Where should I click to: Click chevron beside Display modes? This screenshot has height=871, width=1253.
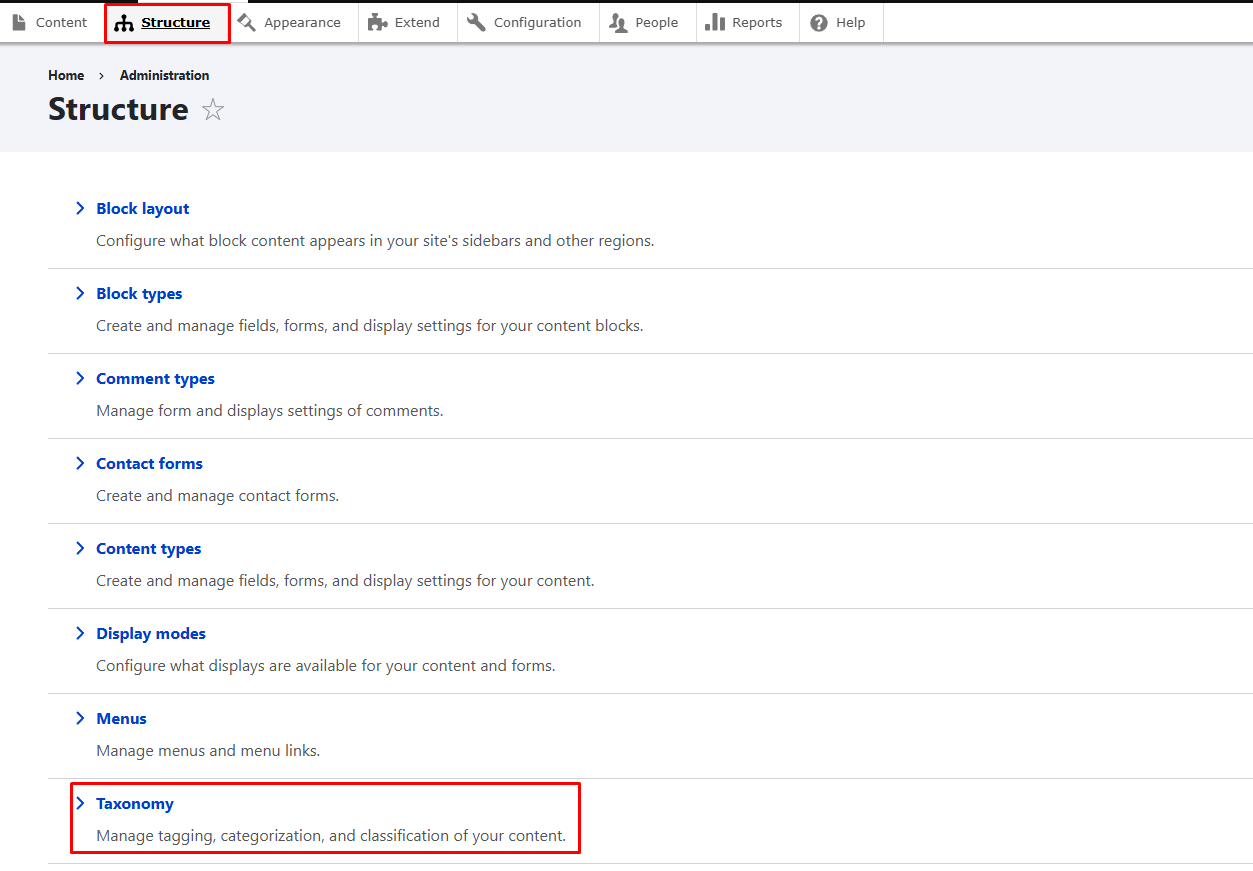(x=80, y=633)
